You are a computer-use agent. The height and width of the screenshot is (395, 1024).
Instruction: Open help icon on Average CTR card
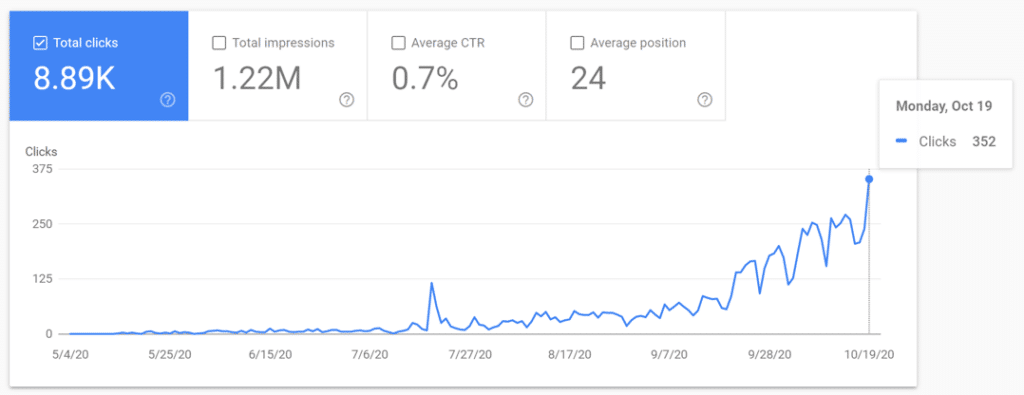coord(526,100)
